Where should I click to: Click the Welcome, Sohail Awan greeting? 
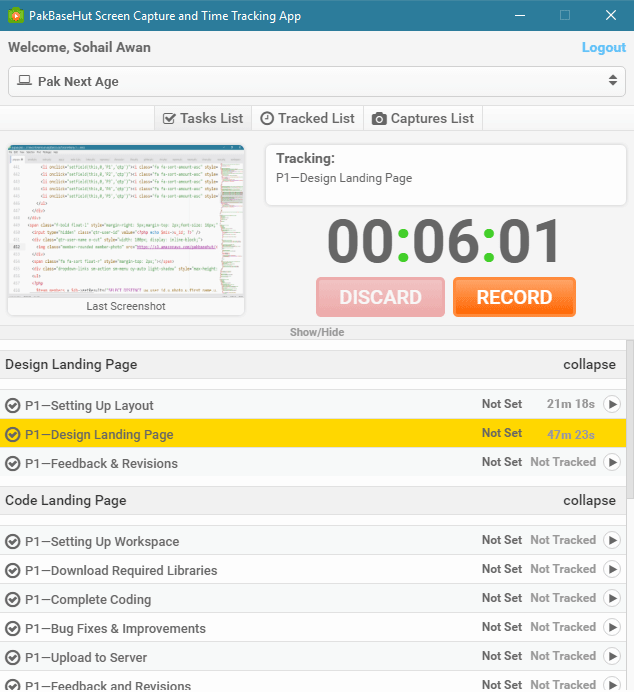[x=79, y=48]
